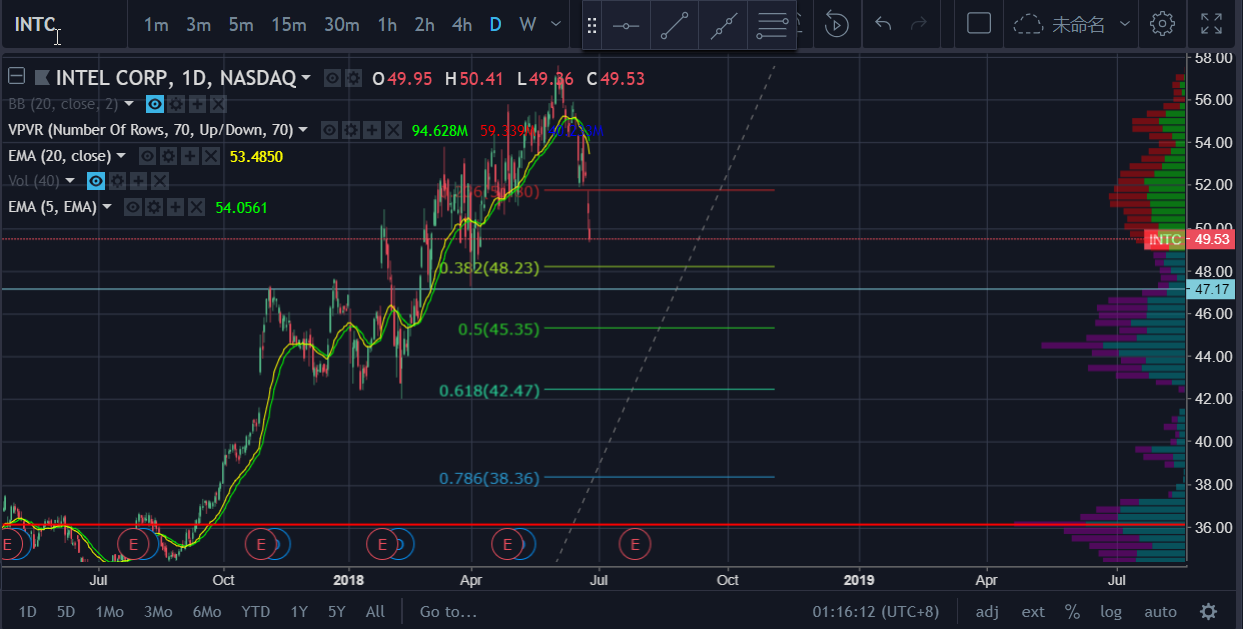Viewport: 1243px width, 629px height.
Task: Expand VPVR indicator dropdown arrow
Action: click(x=305, y=130)
